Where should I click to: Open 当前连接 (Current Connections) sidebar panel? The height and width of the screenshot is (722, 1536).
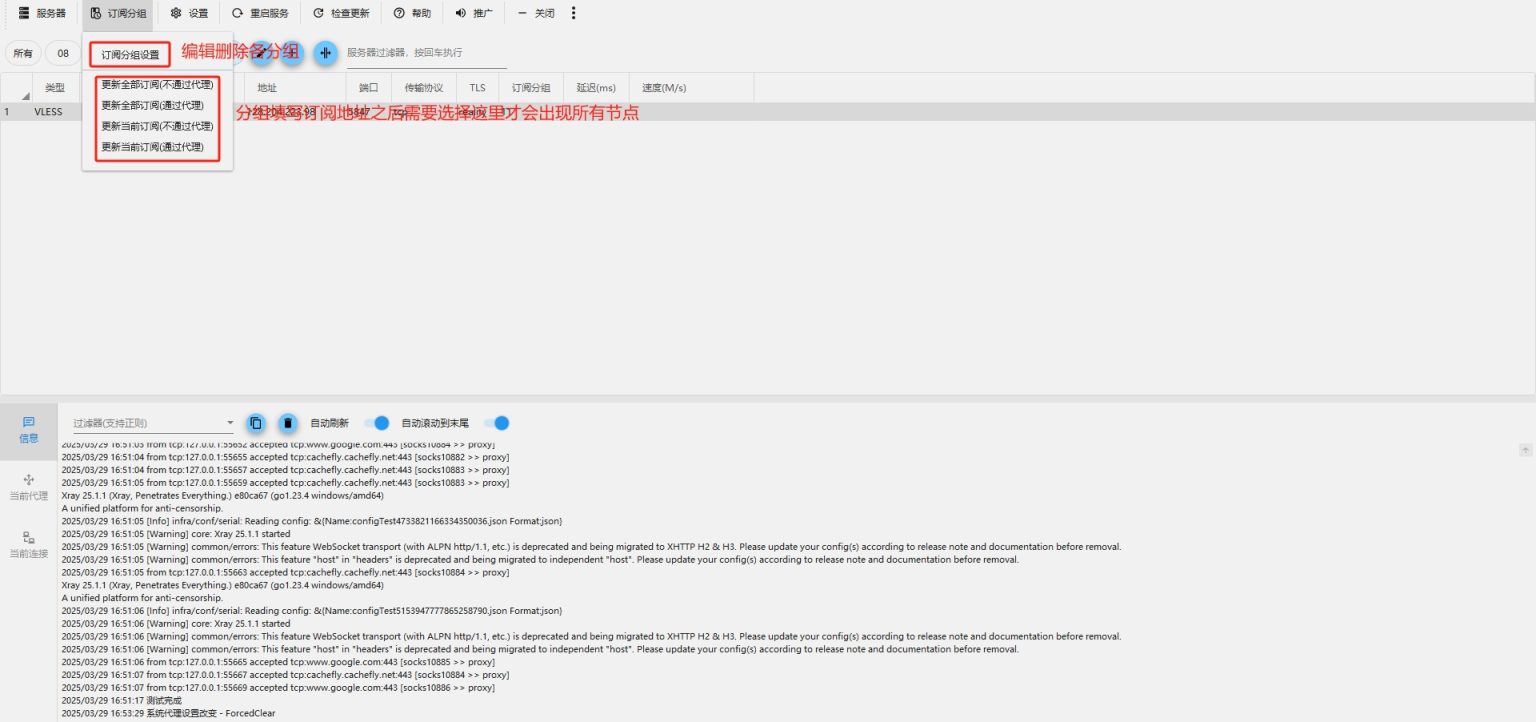click(x=29, y=544)
